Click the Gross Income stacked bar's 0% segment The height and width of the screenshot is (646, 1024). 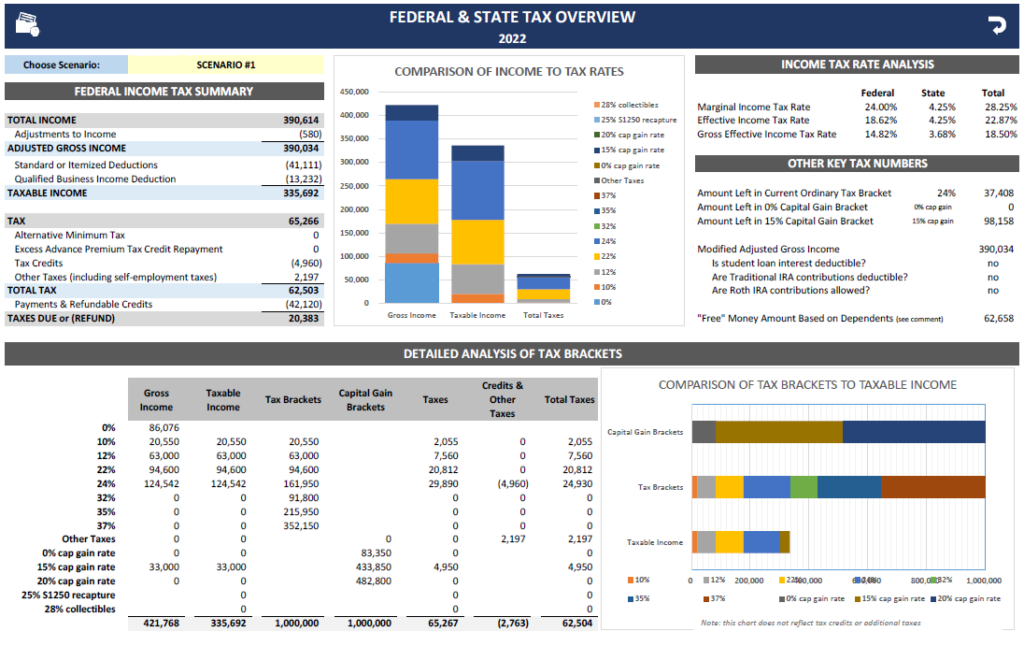(412, 282)
